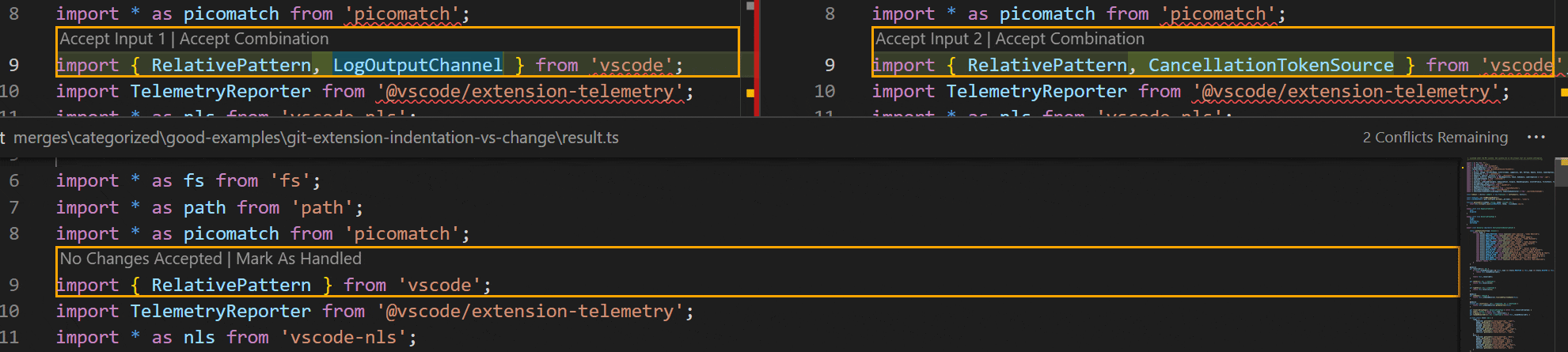
Task: Click the gray marker atop left input ruler
Action: click(750, 6)
